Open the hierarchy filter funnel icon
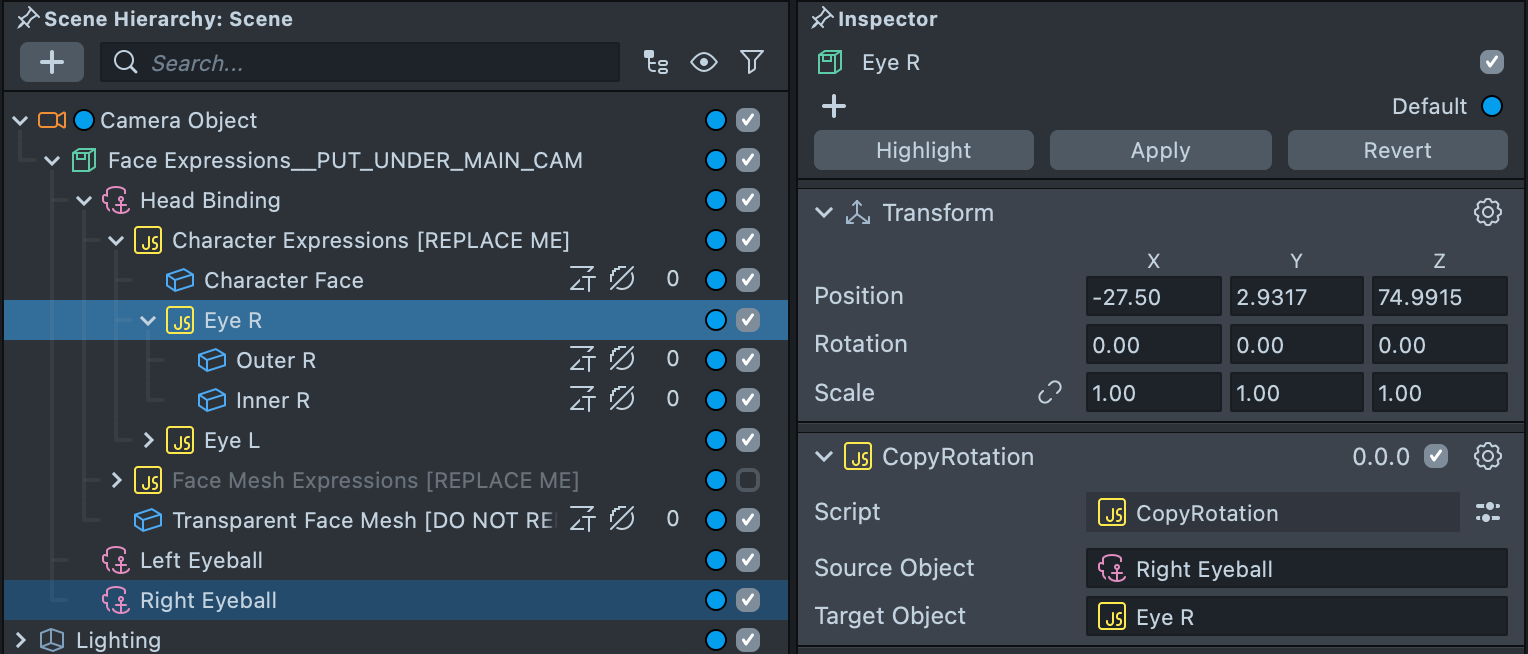Screen dimensions: 1528x654 [752, 63]
